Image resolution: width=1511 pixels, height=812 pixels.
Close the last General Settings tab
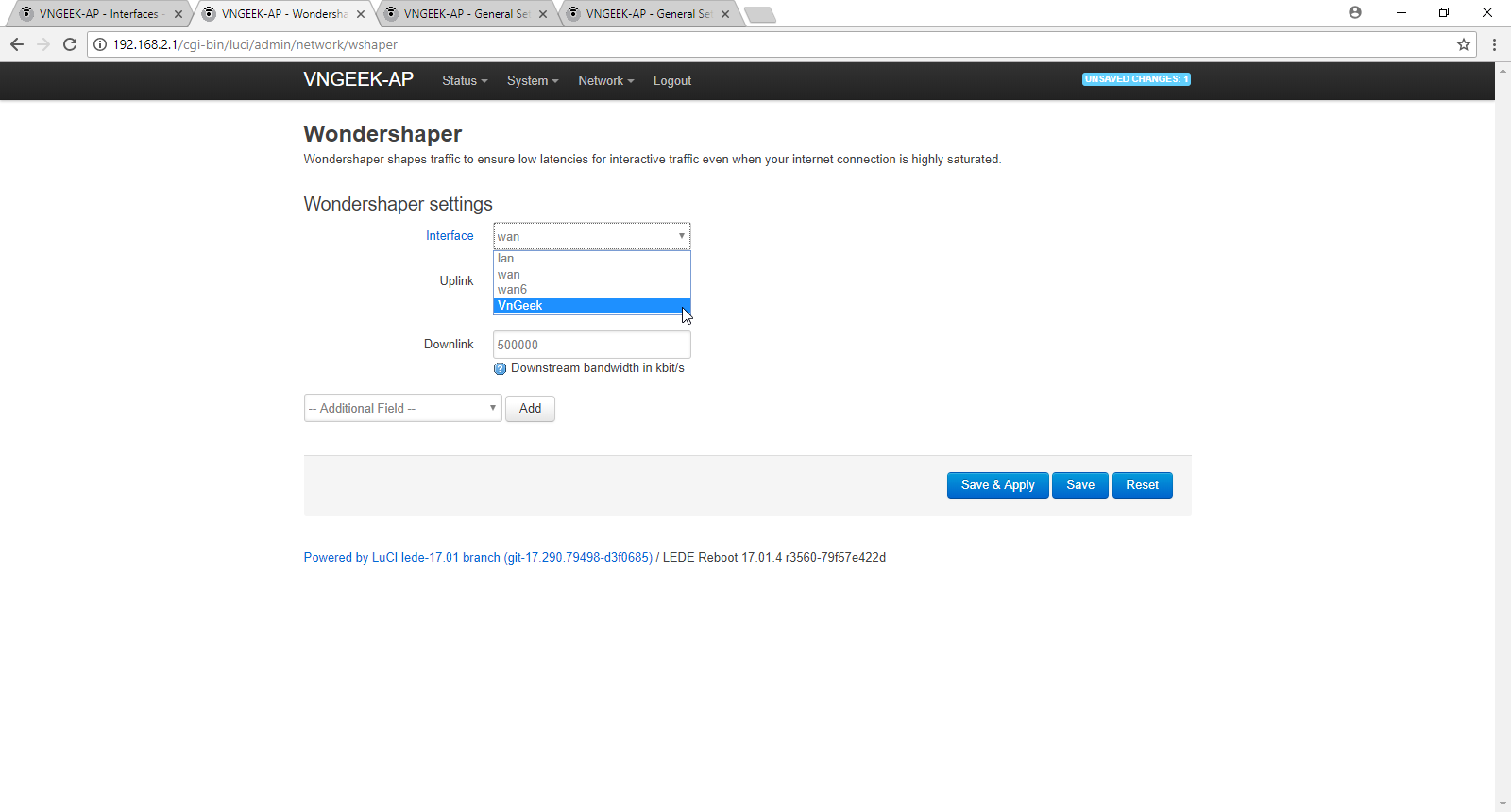tap(725, 14)
